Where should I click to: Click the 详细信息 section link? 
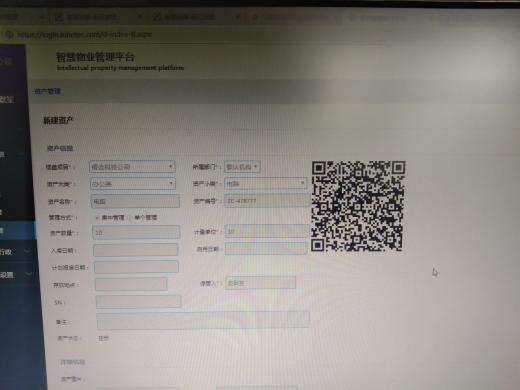click(x=73, y=362)
